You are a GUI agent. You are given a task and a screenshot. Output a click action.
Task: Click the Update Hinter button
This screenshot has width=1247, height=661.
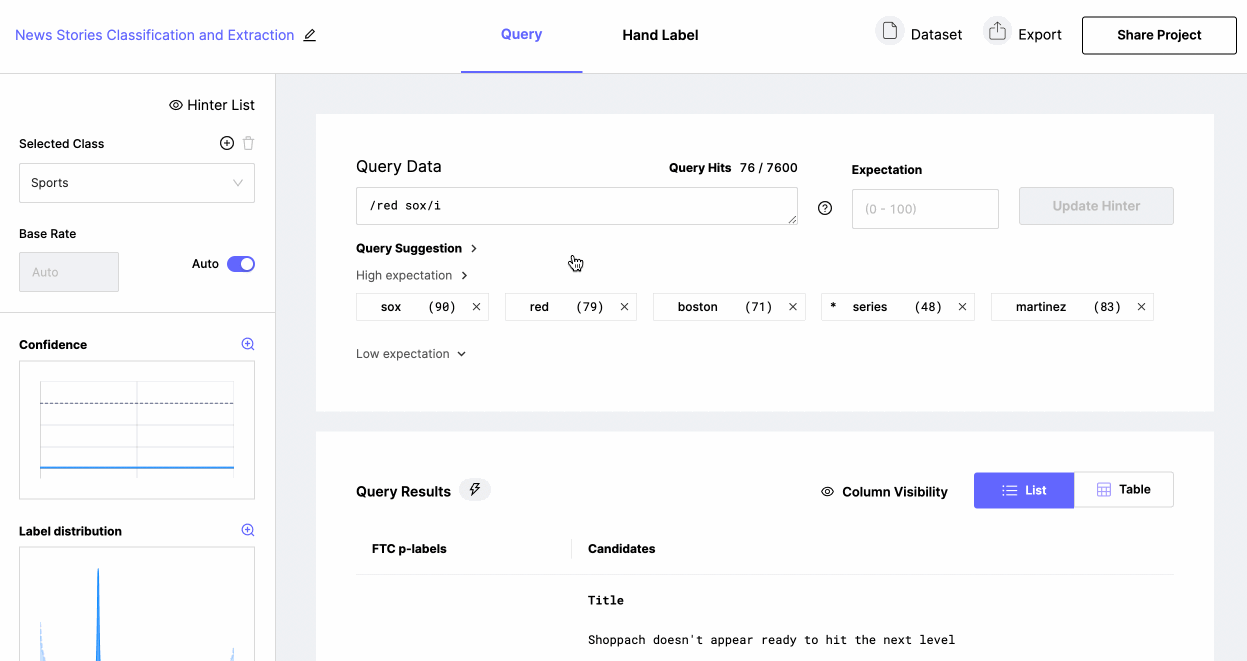click(x=1096, y=206)
